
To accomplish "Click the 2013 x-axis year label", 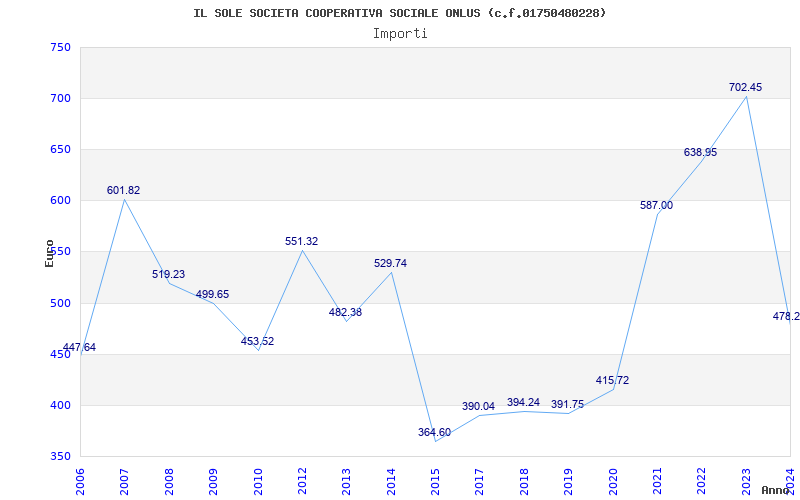I will pos(346,481).
